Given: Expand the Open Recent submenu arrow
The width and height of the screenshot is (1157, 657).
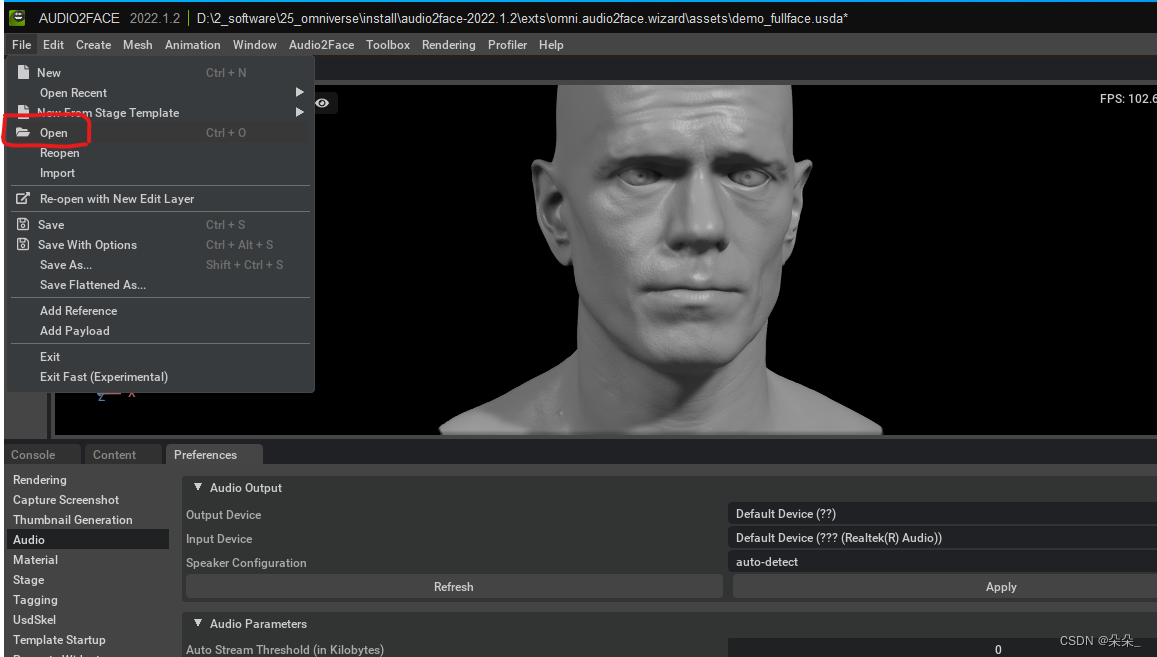Looking at the screenshot, I should 300,92.
